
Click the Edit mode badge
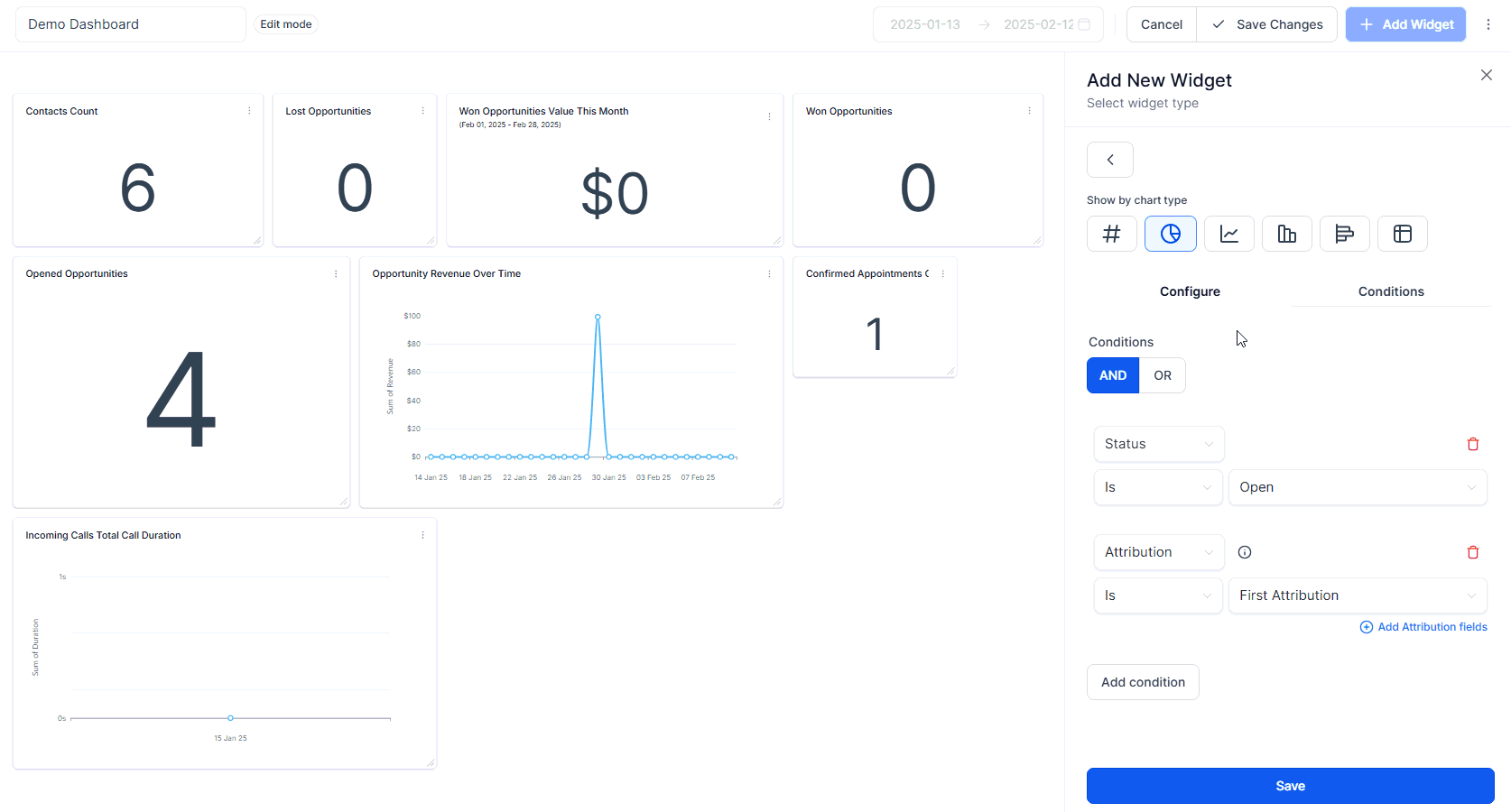coord(286,24)
